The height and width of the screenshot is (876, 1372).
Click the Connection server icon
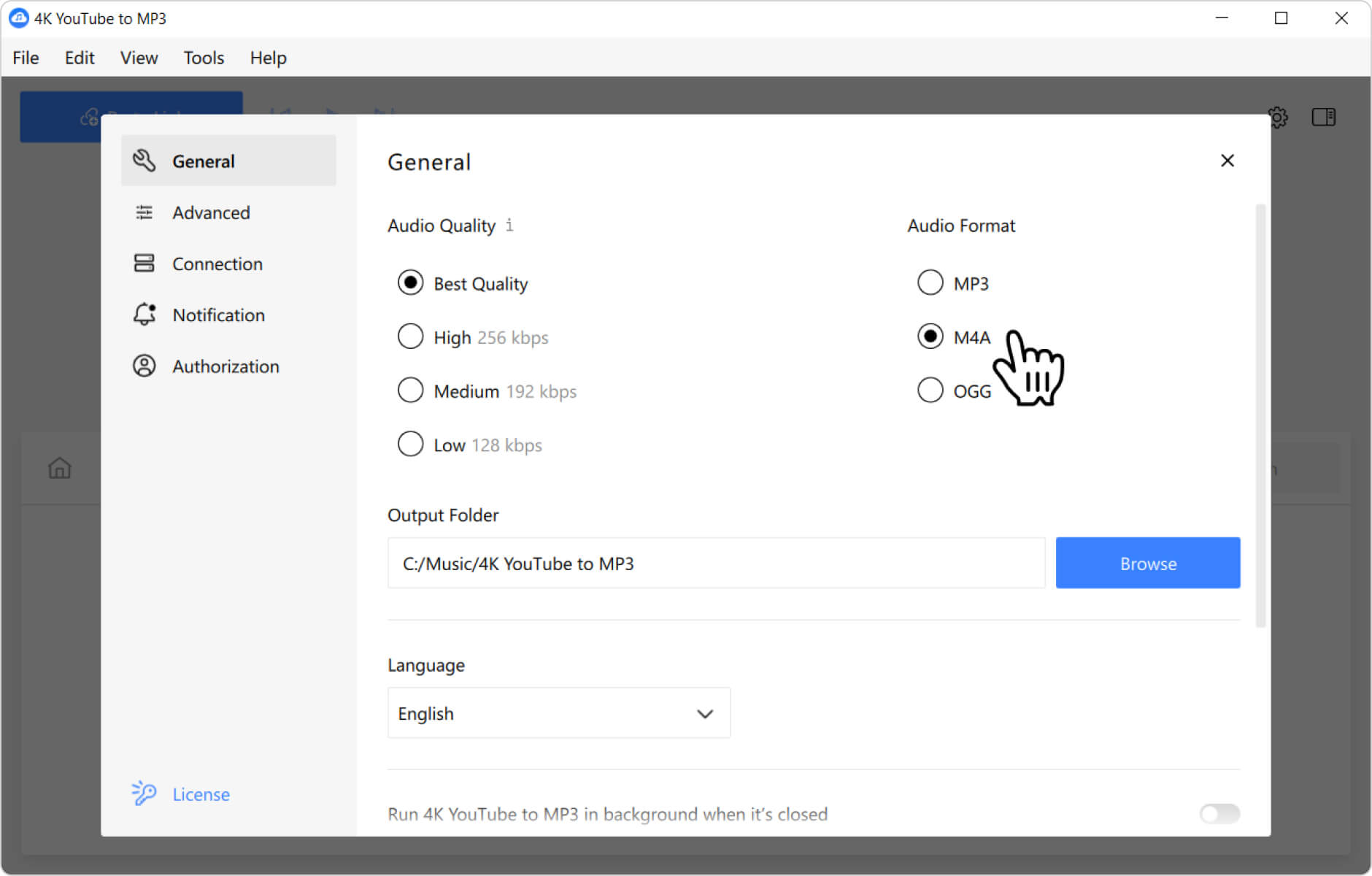pos(144,264)
